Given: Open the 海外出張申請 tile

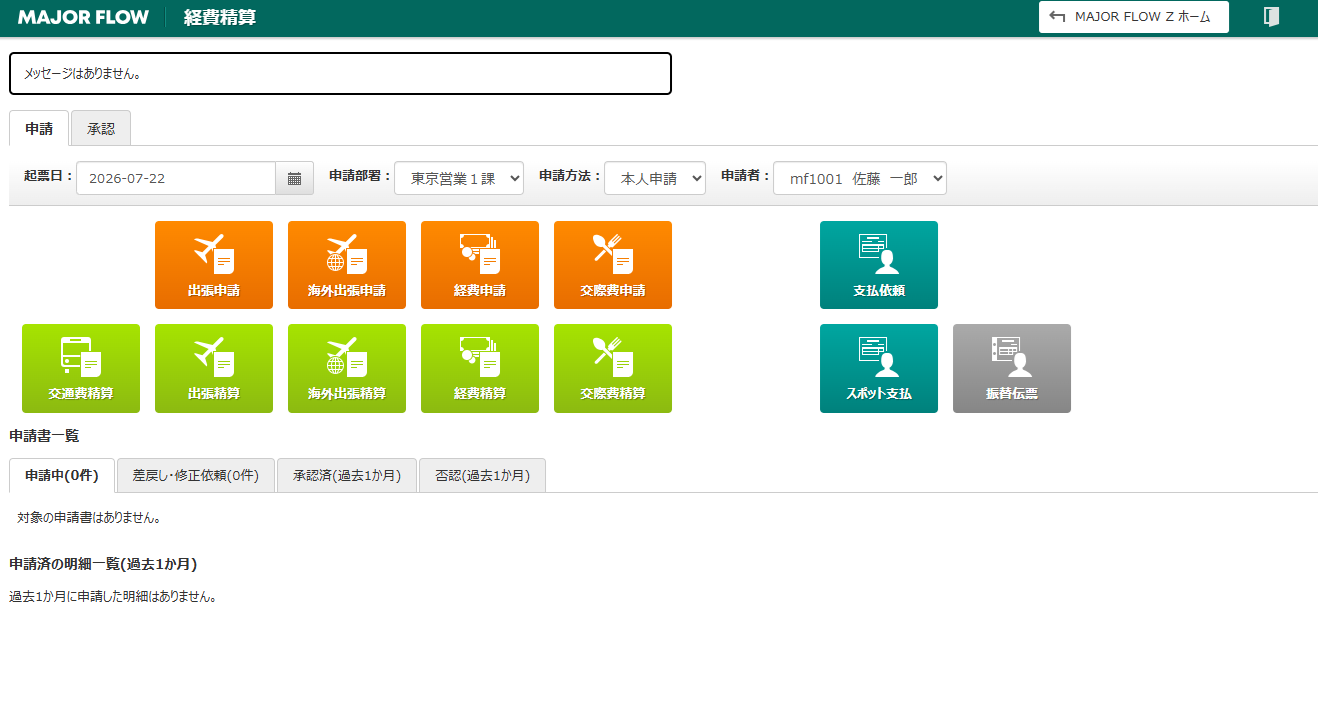Looking at the screenshot, I should point(347,265).
